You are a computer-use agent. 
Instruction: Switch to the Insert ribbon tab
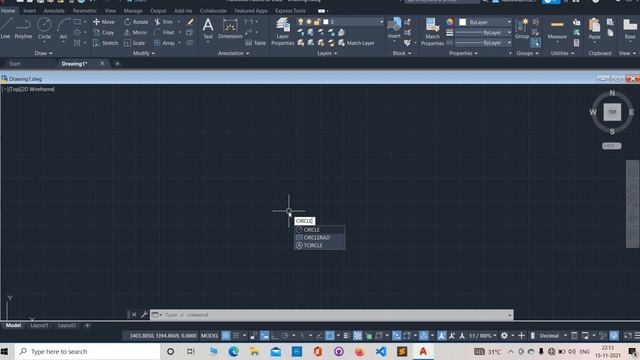coord(29,11)
